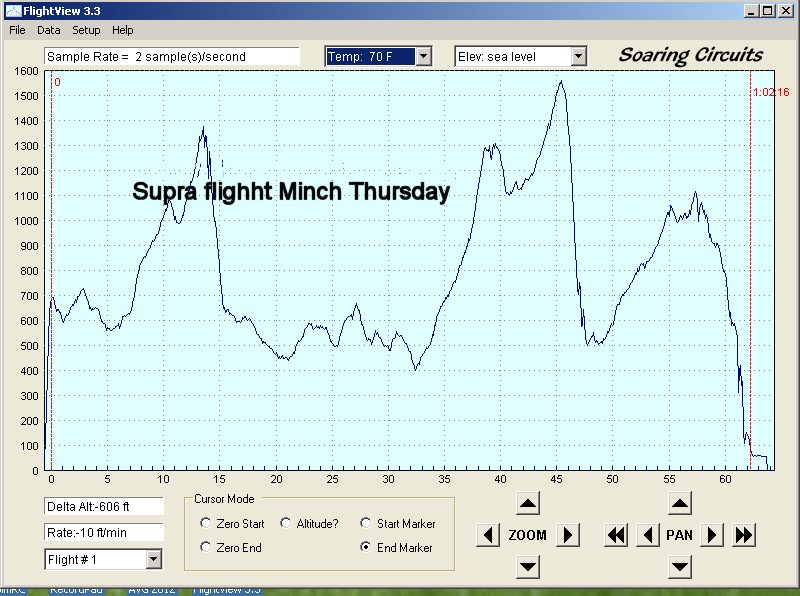Open the Setup menu
Screen dimensions: 800x596
(86, 30)
